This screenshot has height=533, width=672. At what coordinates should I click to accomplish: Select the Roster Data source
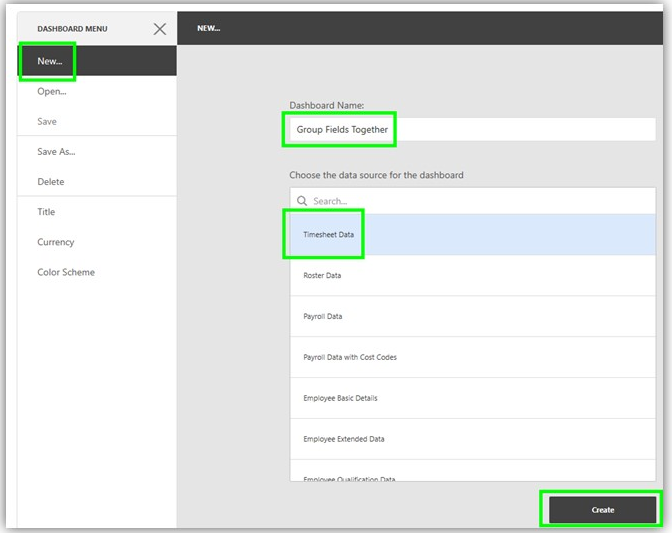(x=473, y=275)
